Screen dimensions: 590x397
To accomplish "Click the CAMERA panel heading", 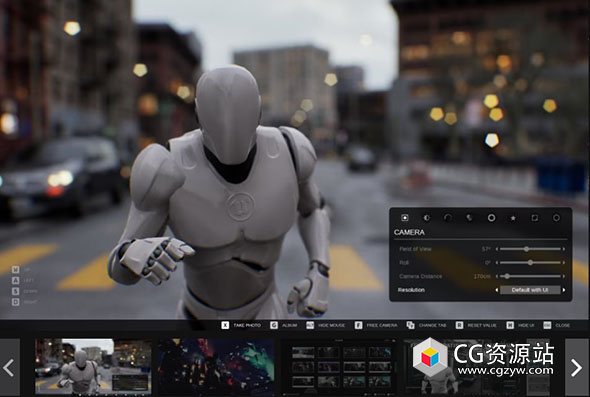I will (x=409, y=232).
